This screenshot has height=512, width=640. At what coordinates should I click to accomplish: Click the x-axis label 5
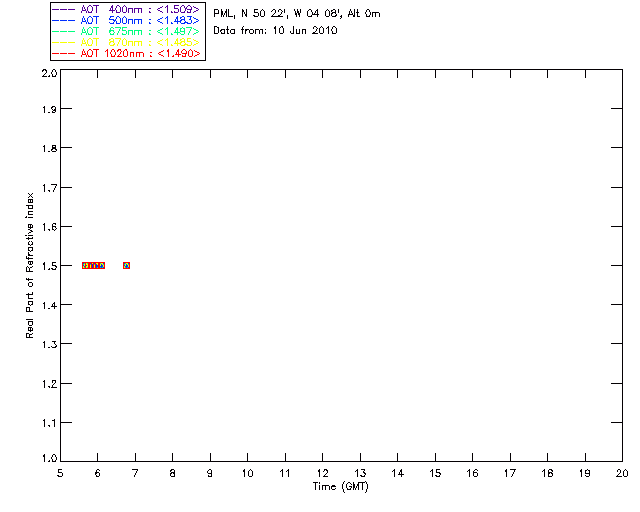point(60,473)
